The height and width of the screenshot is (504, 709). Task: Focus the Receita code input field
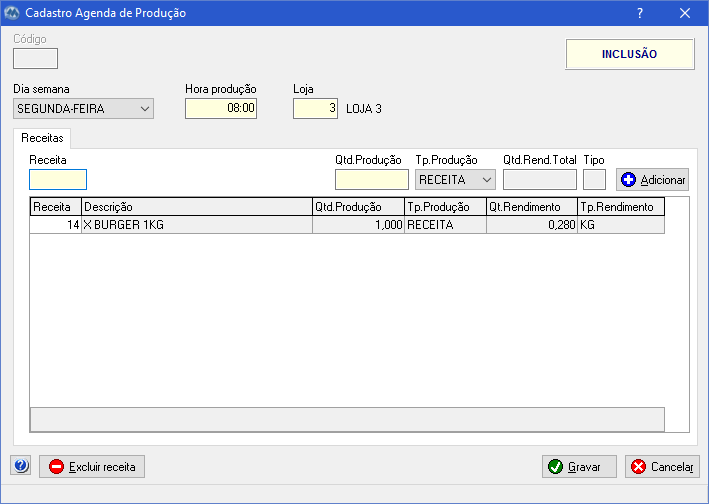pos(58,179)
